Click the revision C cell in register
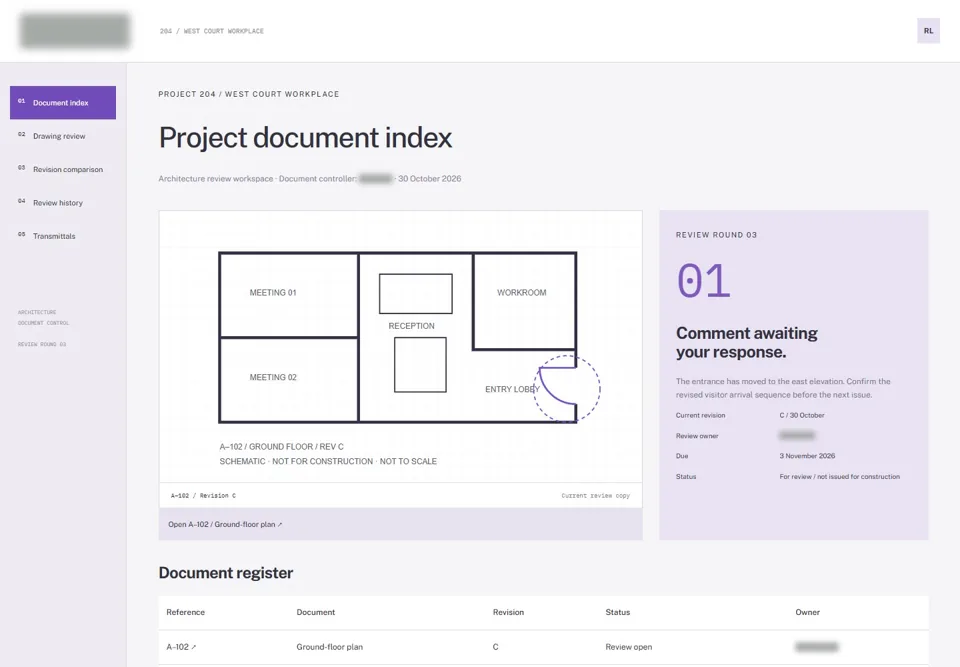This screenshot has width=960, height=667. point(495,647)
